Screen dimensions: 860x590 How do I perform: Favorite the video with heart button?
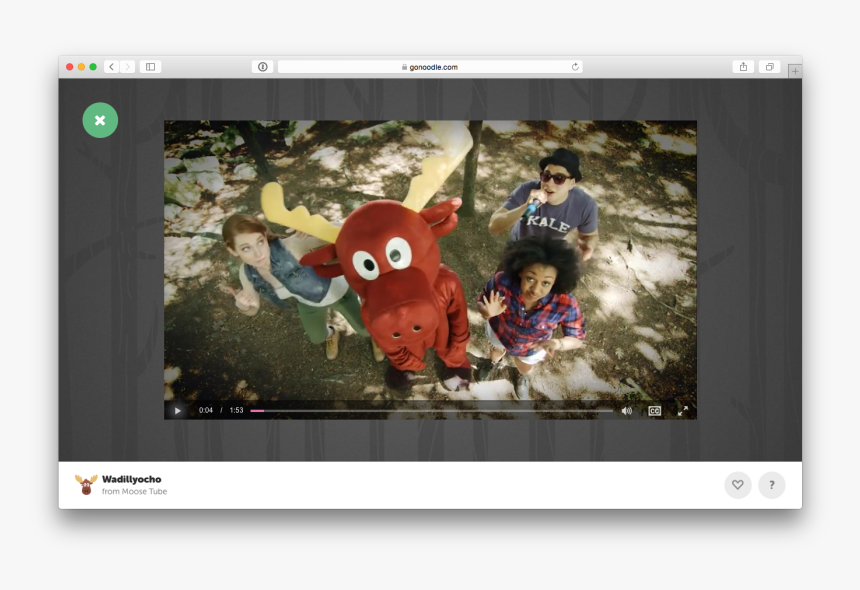(738, 485)
